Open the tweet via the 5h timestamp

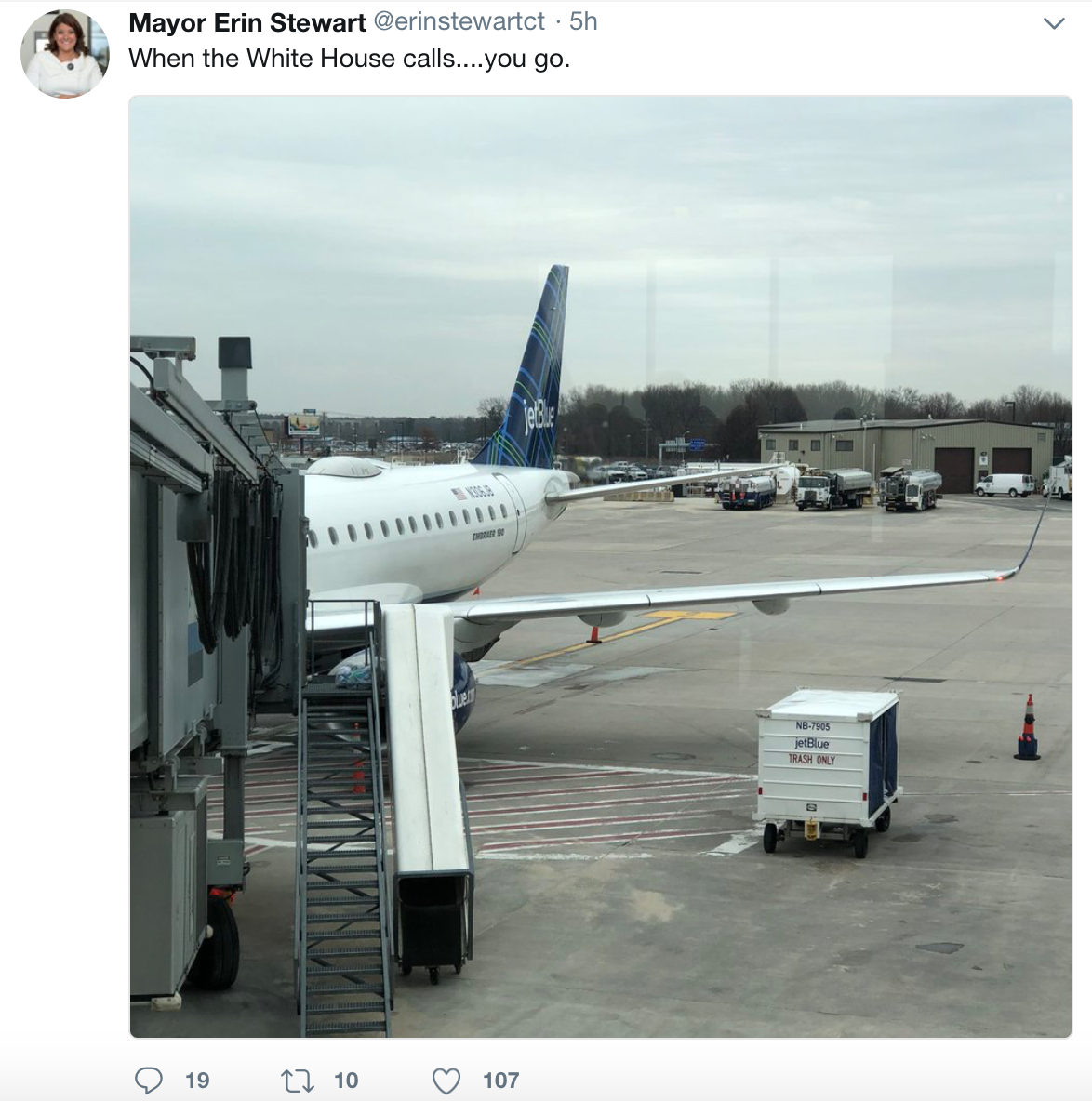(583, 21)
